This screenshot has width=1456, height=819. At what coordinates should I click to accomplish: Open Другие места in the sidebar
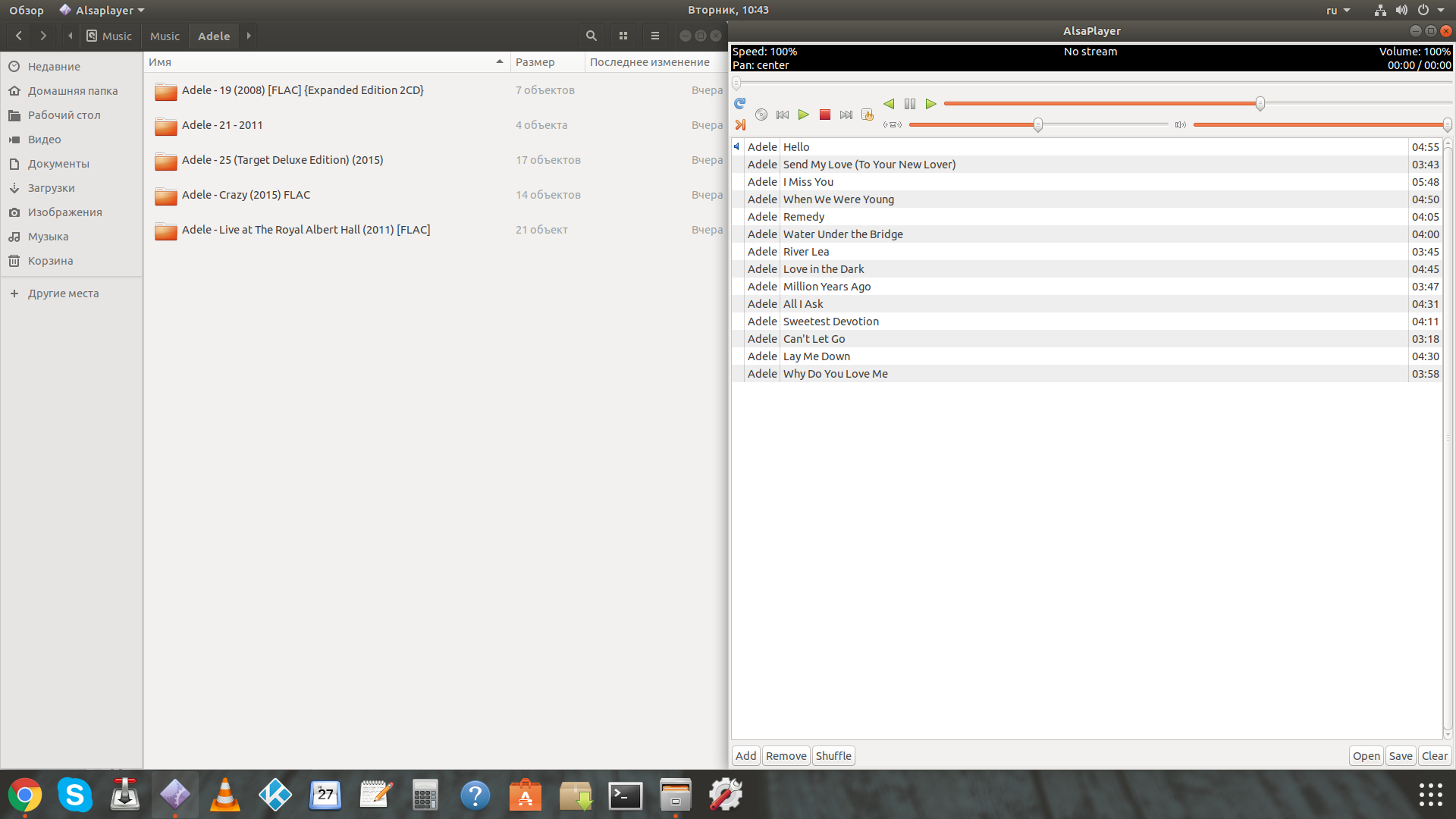click(71, 293)
